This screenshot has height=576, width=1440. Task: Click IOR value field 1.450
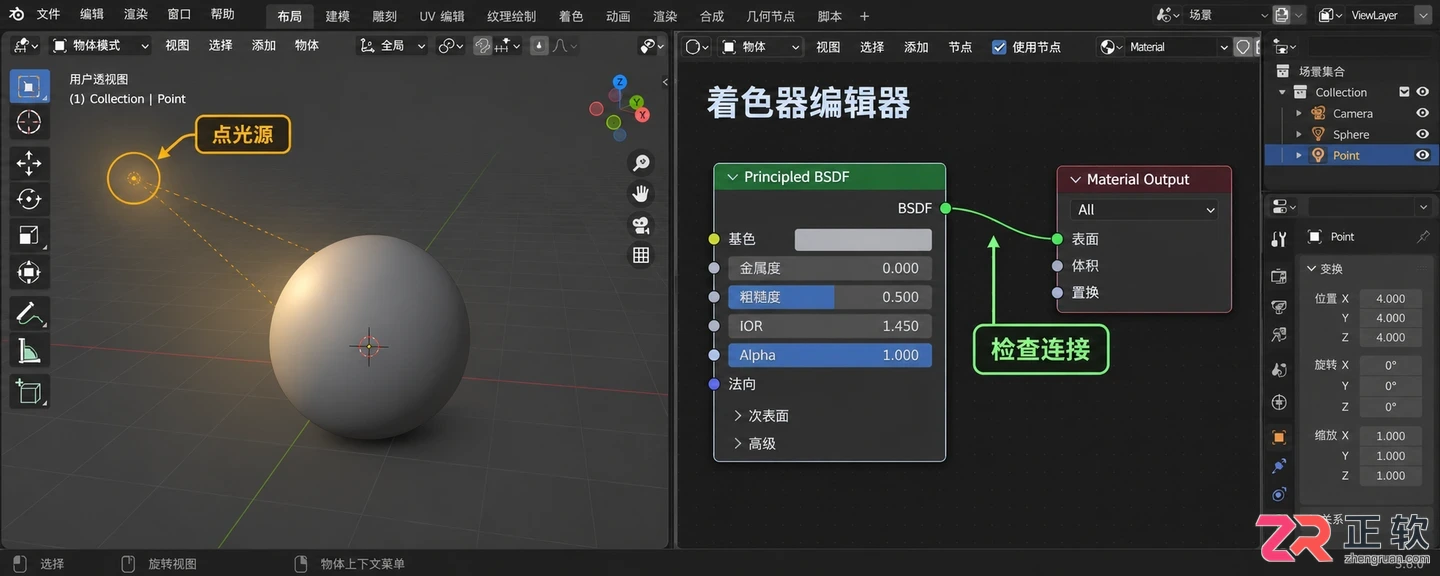pyautogui.click(x=830, y=326)
